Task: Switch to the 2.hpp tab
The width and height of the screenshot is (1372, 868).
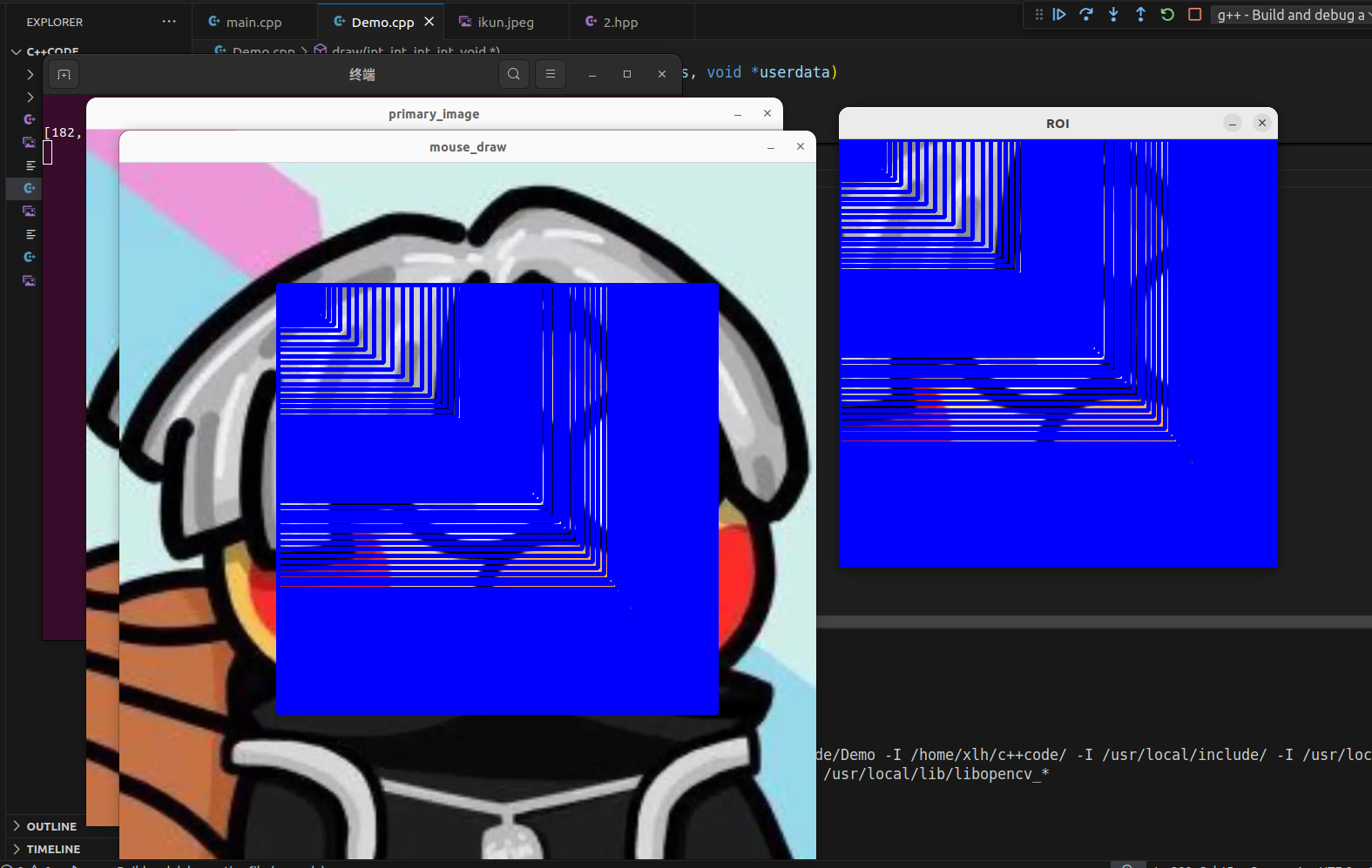Action: click(620, 22)
